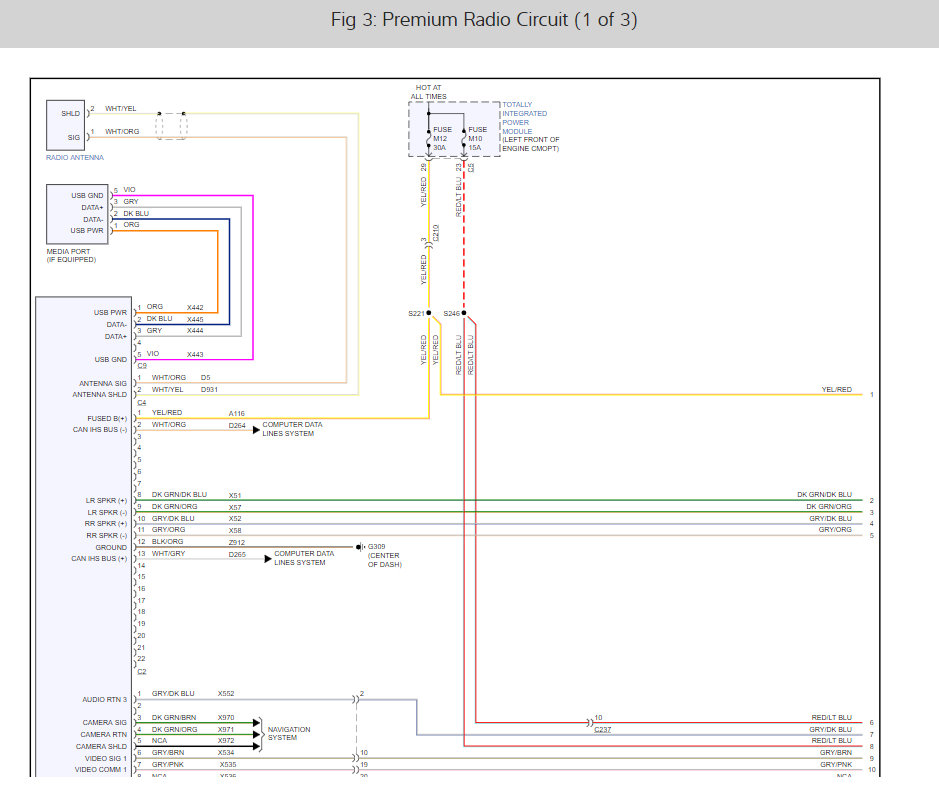Select the USB PWR label in the media port box
939x809 pixels.
pyautogui.click(x=87, y=231)
